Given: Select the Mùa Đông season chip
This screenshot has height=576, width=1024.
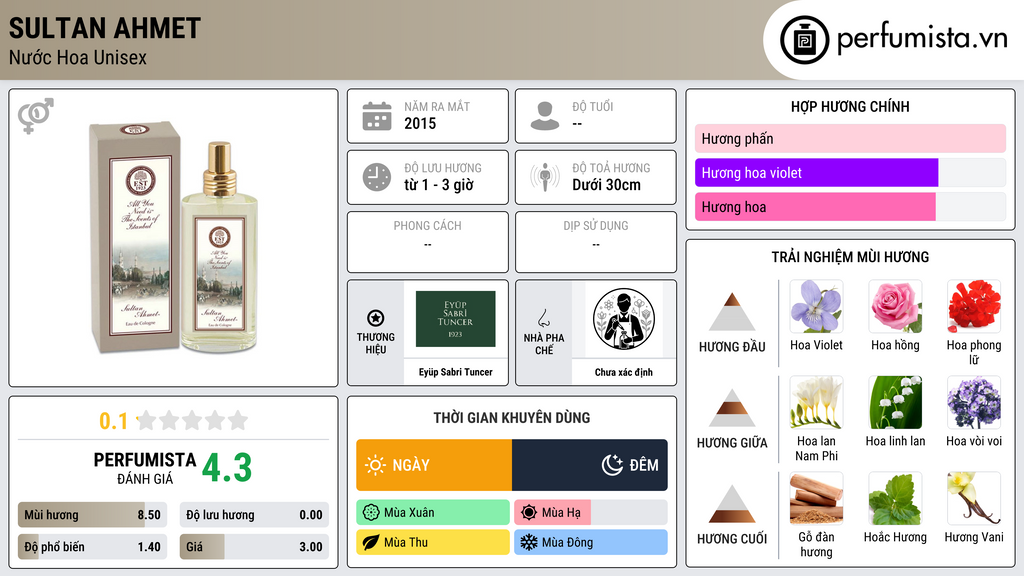Looking at the screenshot, I should click(x=590, y=542).
